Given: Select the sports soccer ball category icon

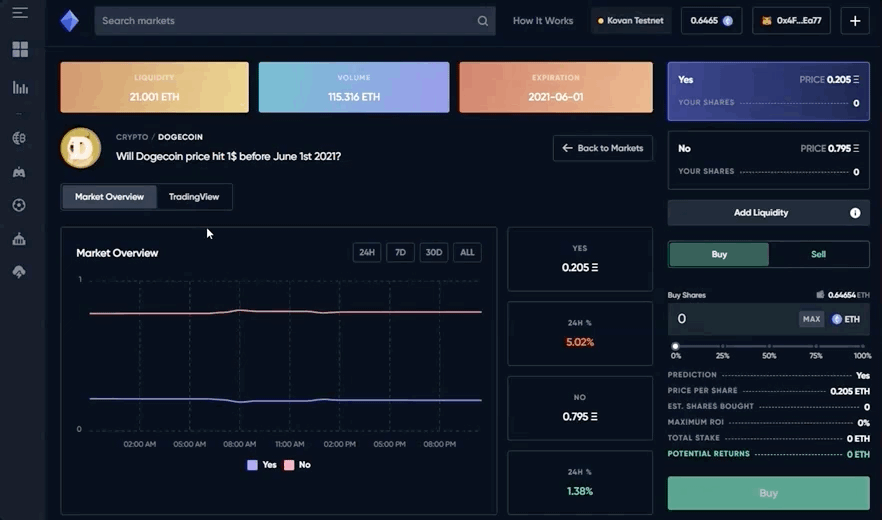Looking at the screenshot, I should pos(19,205).
